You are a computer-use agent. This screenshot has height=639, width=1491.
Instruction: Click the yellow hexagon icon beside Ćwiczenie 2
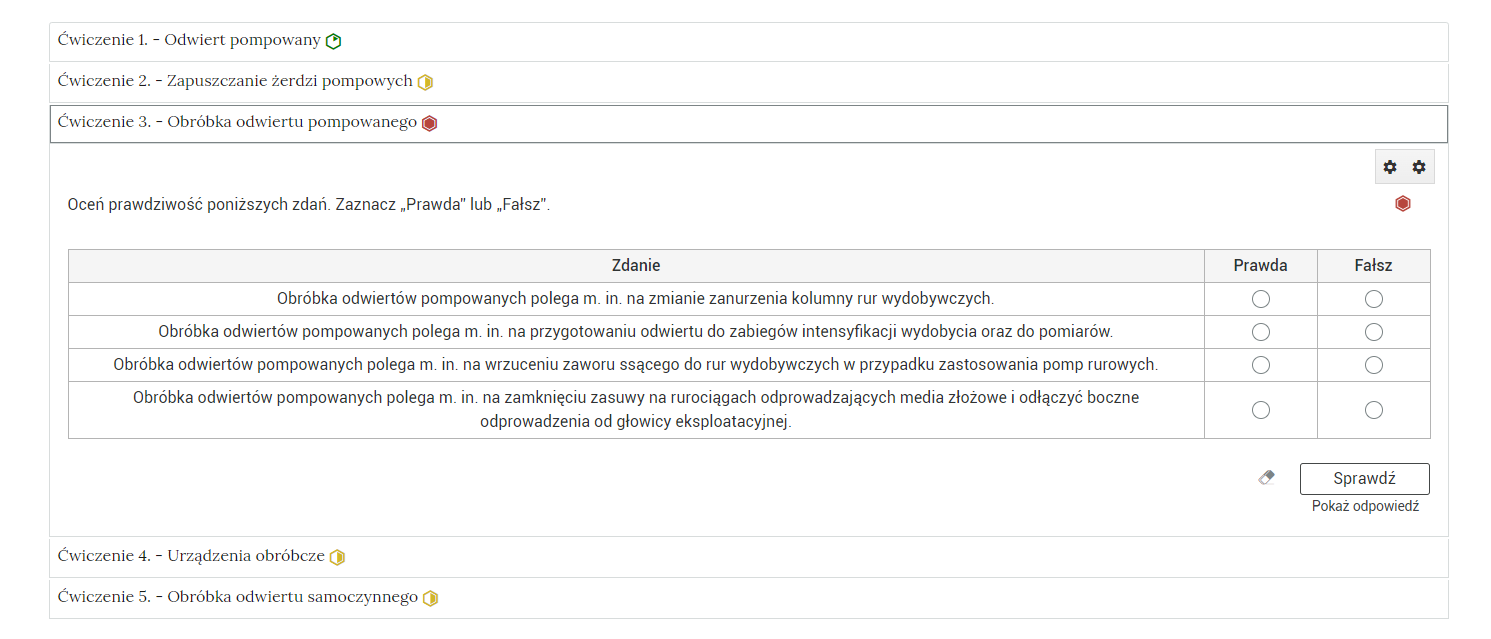[x=425, y=82]
